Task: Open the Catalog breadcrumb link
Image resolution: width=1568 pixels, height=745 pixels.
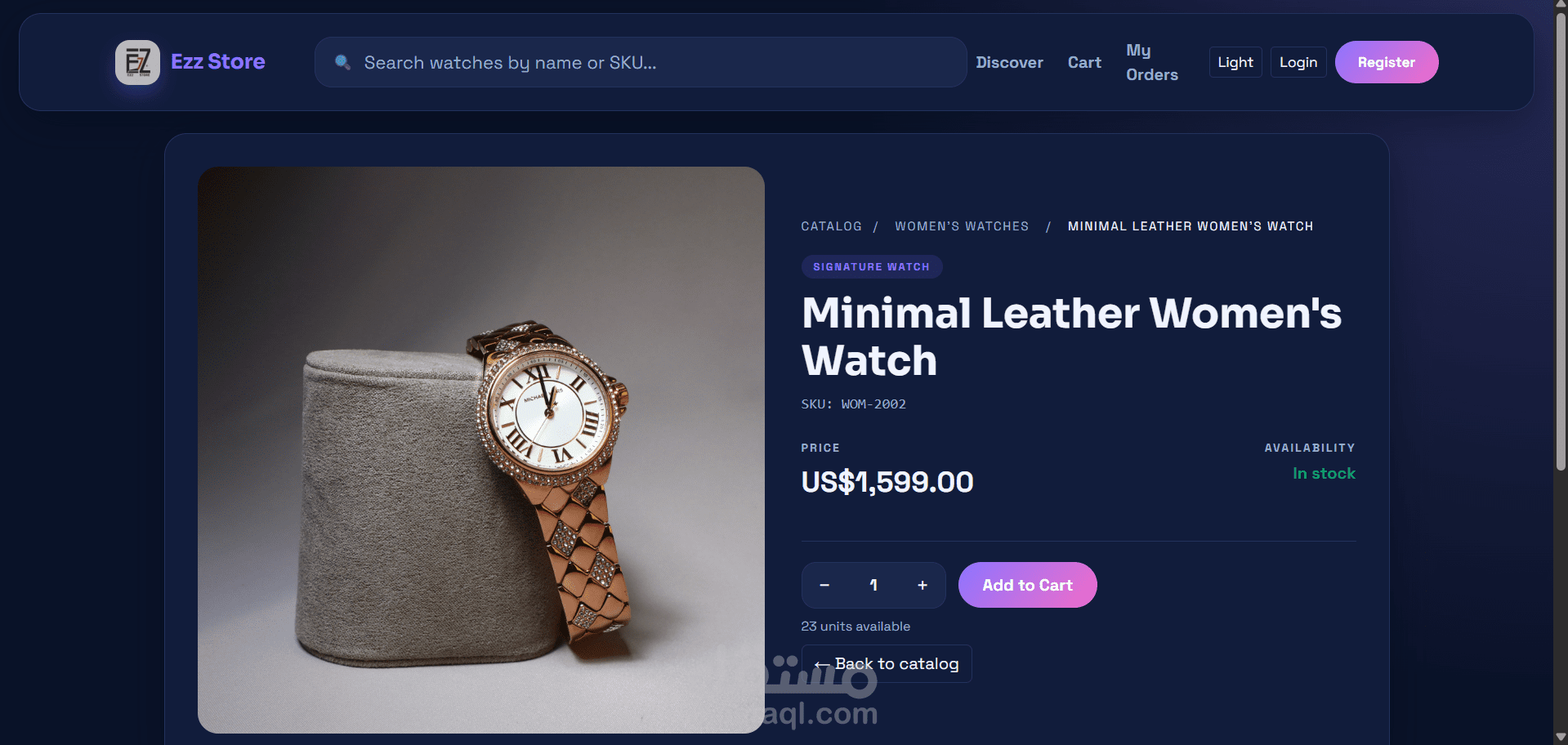Action: (831, 226)
